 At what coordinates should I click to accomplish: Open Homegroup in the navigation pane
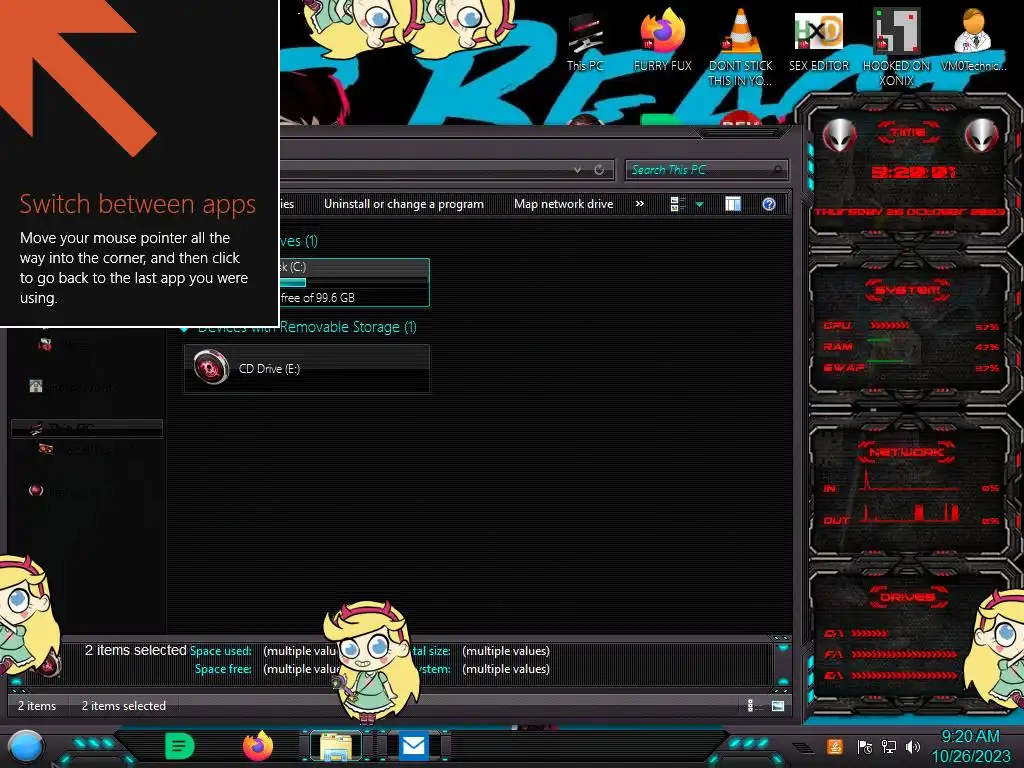pos(72,387)
